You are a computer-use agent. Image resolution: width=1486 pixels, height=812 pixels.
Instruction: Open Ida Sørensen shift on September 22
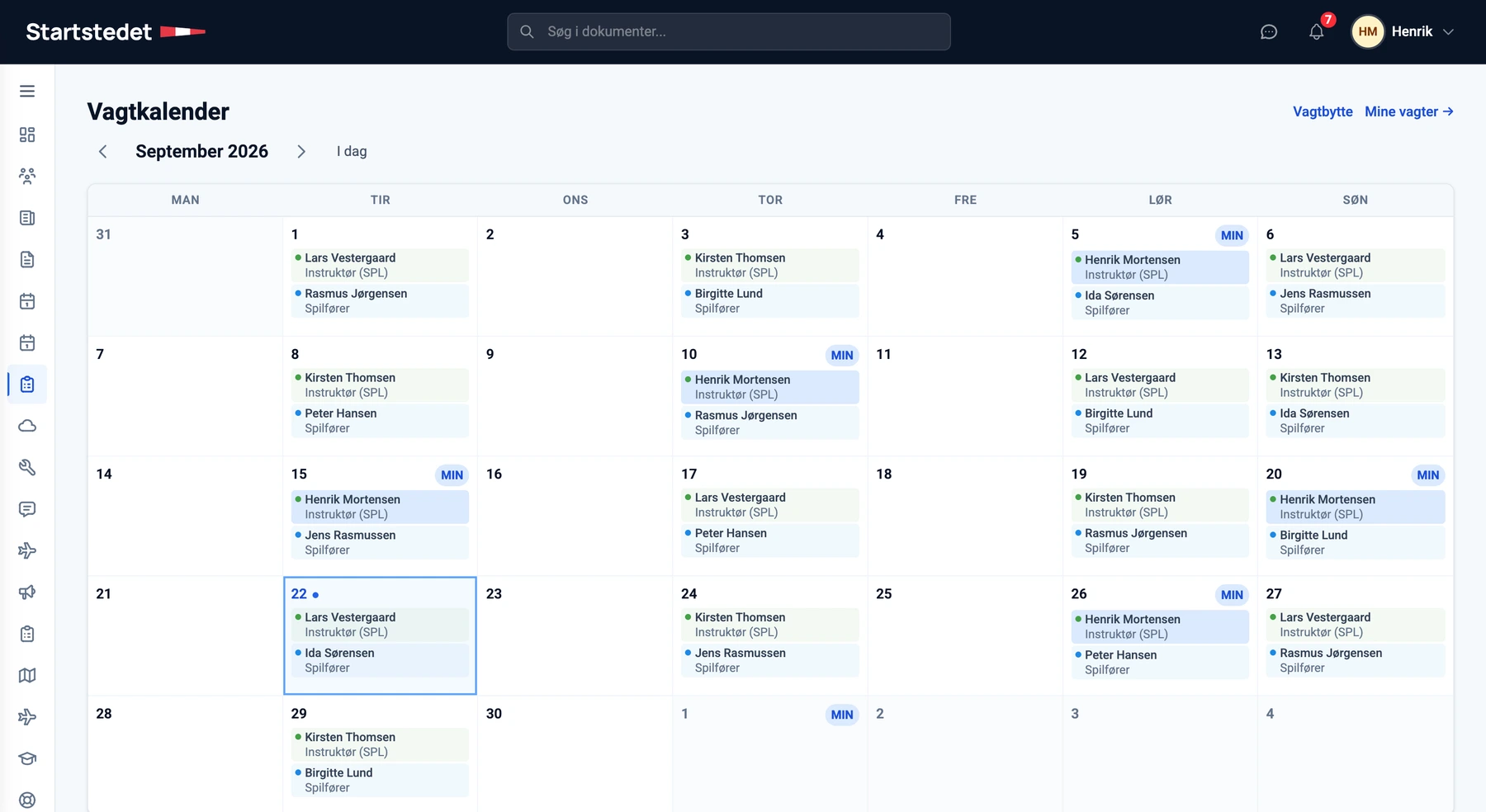click(x=380, y=660)
